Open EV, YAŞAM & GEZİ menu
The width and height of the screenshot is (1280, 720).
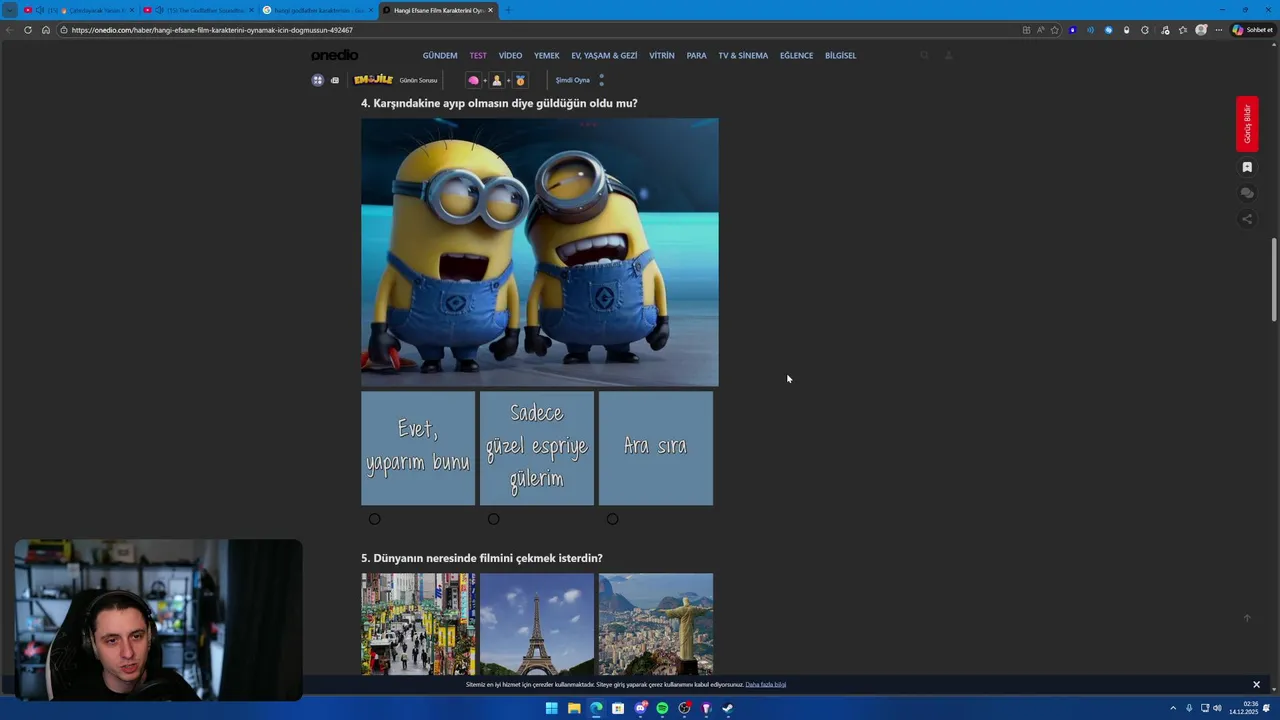pyautogui.click(x=604, y=55)
